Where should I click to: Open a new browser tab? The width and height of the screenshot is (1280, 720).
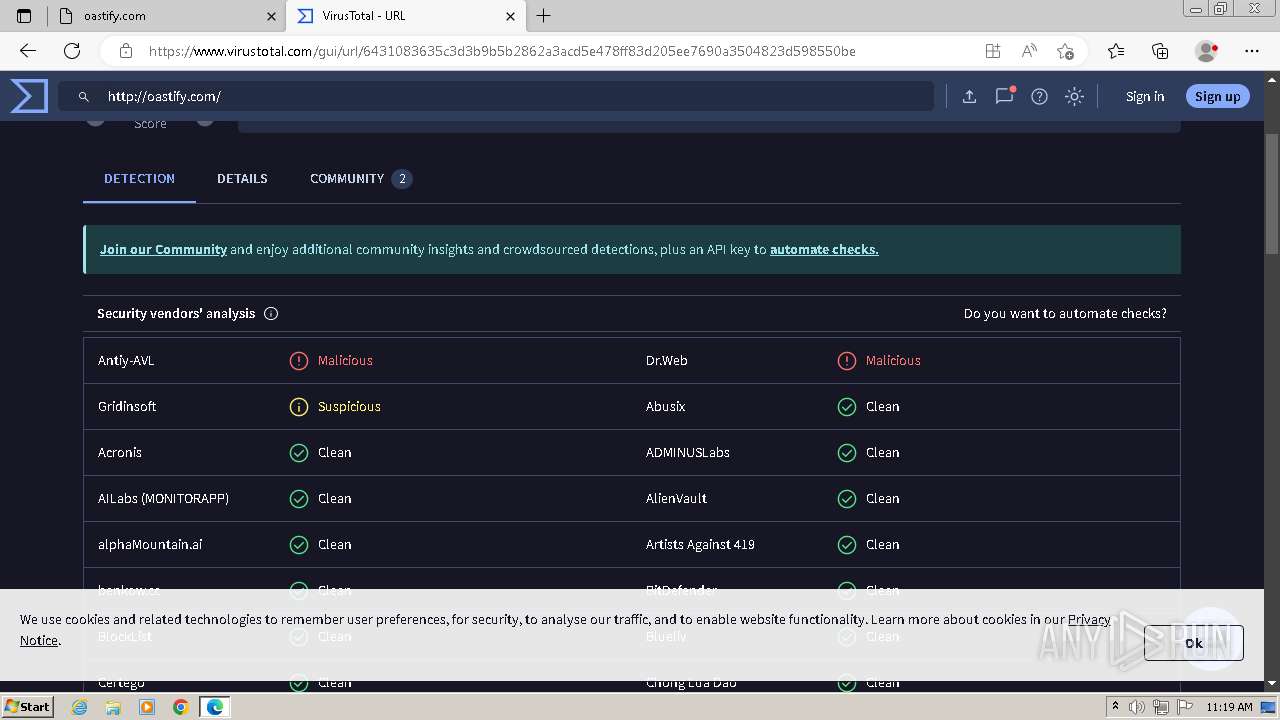point(543,16)
